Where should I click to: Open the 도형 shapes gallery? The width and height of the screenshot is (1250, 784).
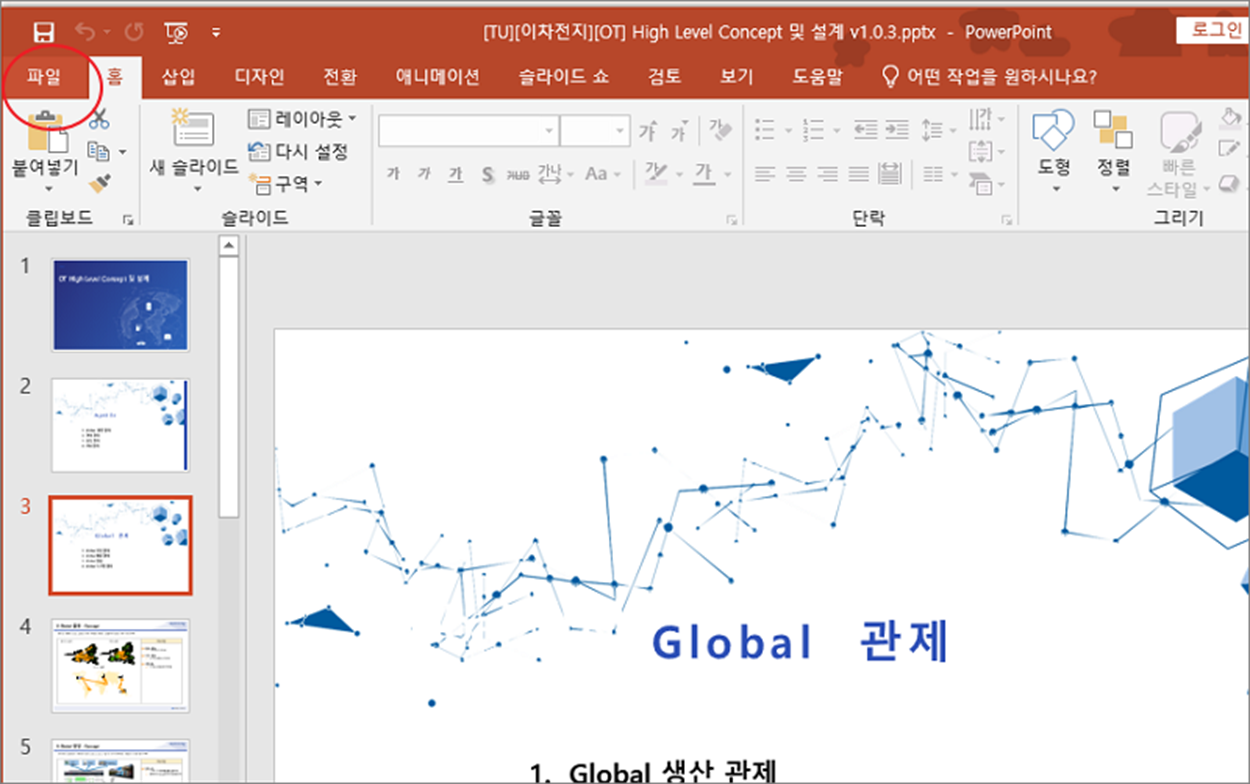[1054, 152]
